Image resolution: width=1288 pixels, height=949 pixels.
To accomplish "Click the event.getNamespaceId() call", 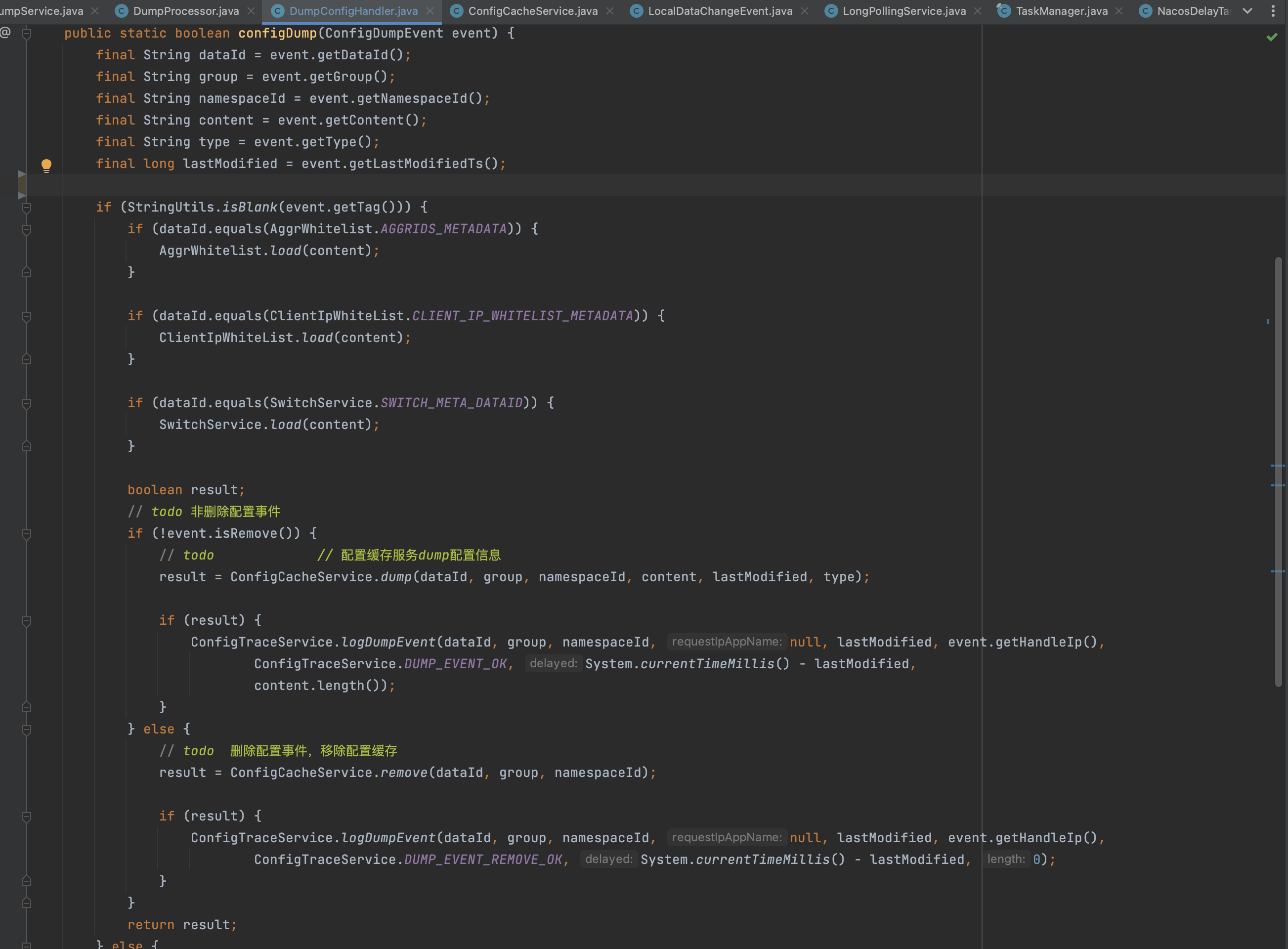I will coord(396,99).
